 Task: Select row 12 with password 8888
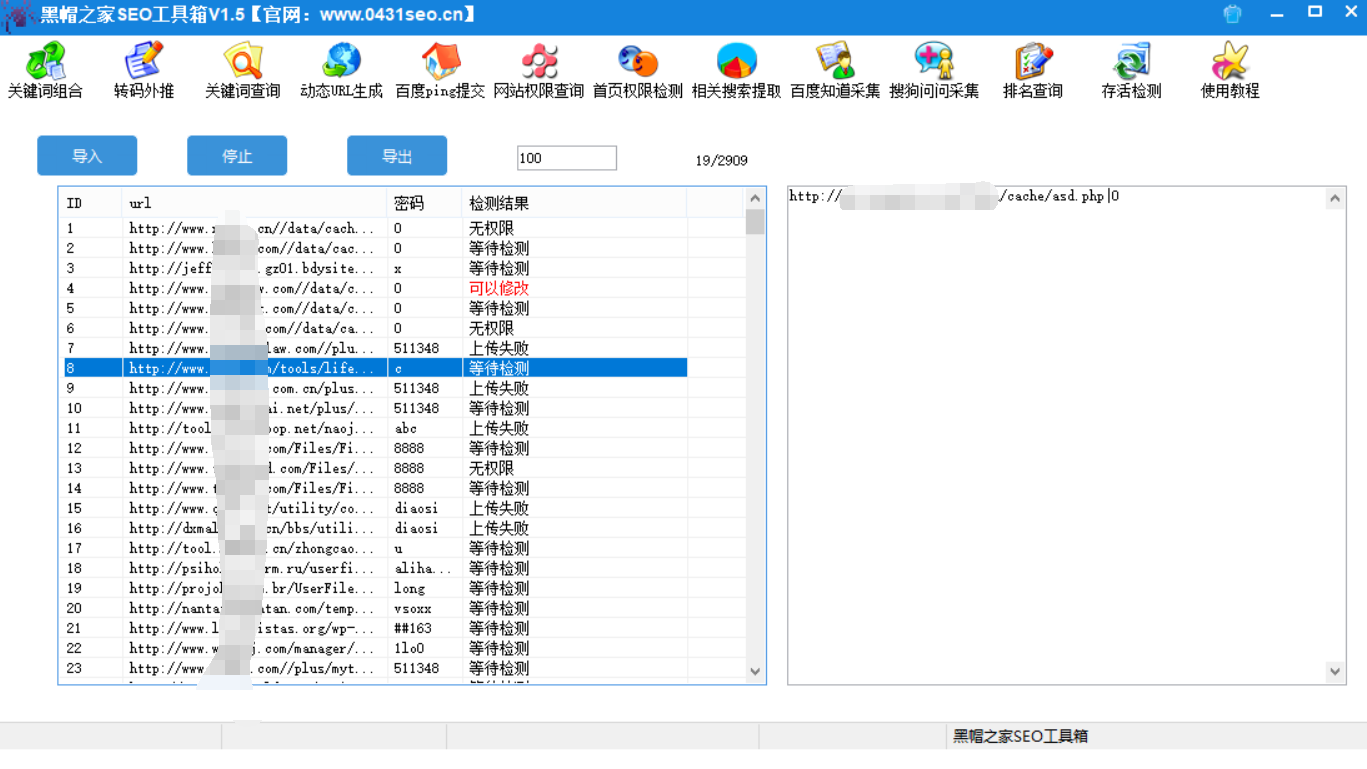tap(375, 448)
